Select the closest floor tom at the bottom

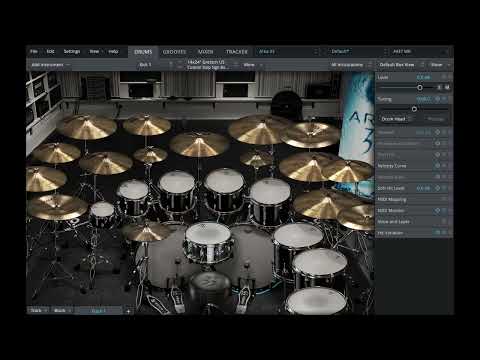click(x=317, y=301)
